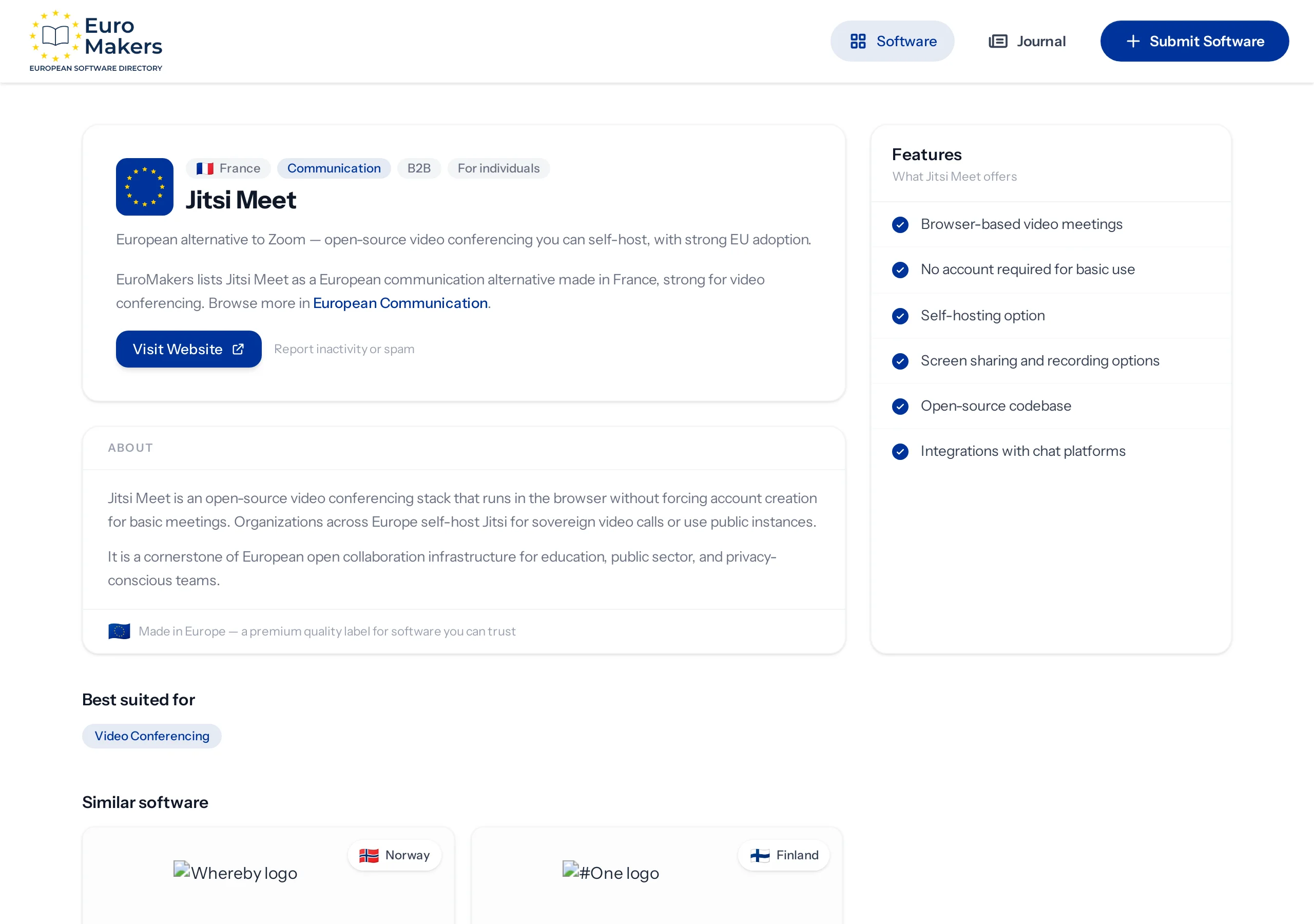The height and width of the screenshot is (924, 1314).
Task: Click Report inactivity or spam
Action: tap(344, 349)
